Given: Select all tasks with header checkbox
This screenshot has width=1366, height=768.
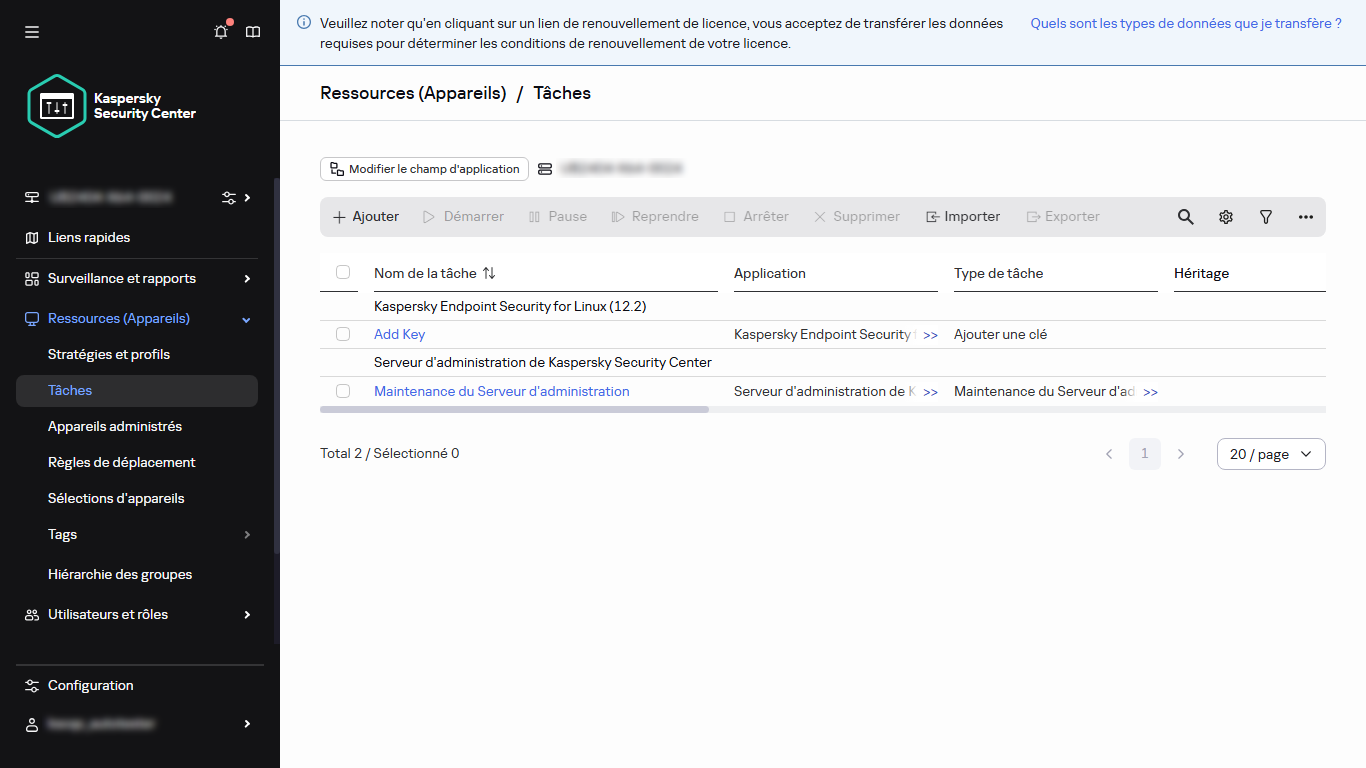Looking at the screenshot, I should (x=343, y=272).
